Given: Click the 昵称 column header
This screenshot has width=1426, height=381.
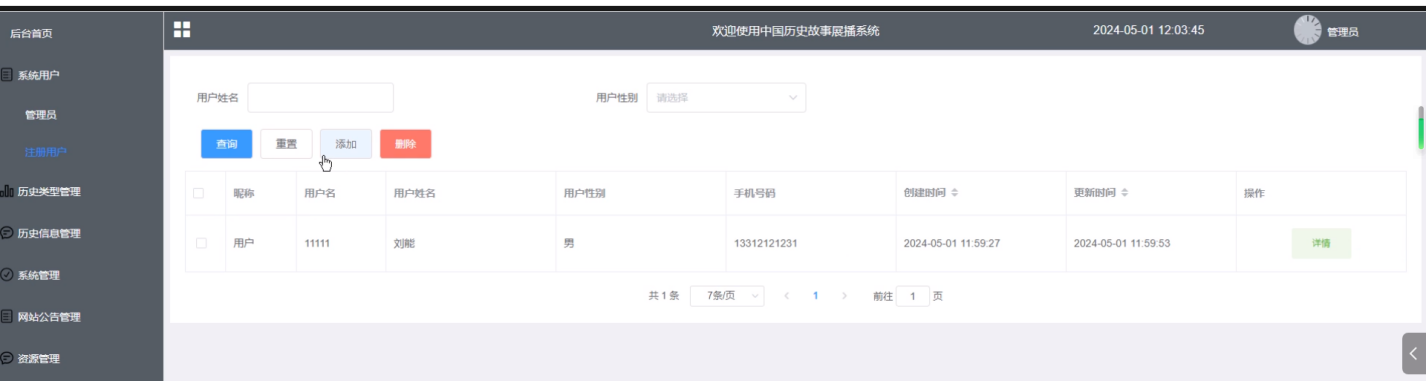Looking at the screenshot, I should coord(244,193).
